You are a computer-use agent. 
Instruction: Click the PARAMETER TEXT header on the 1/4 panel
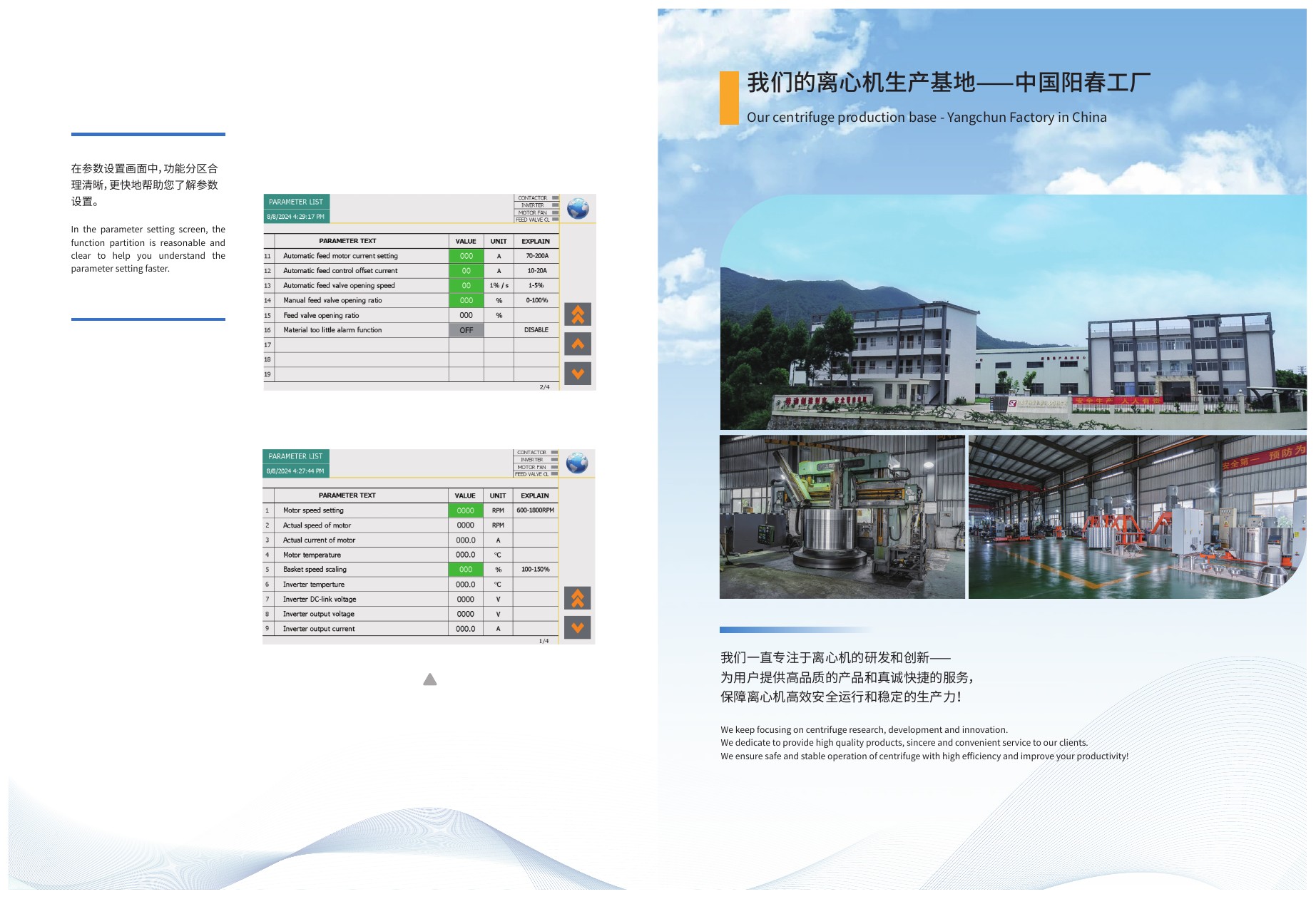[x=347, y=495]
